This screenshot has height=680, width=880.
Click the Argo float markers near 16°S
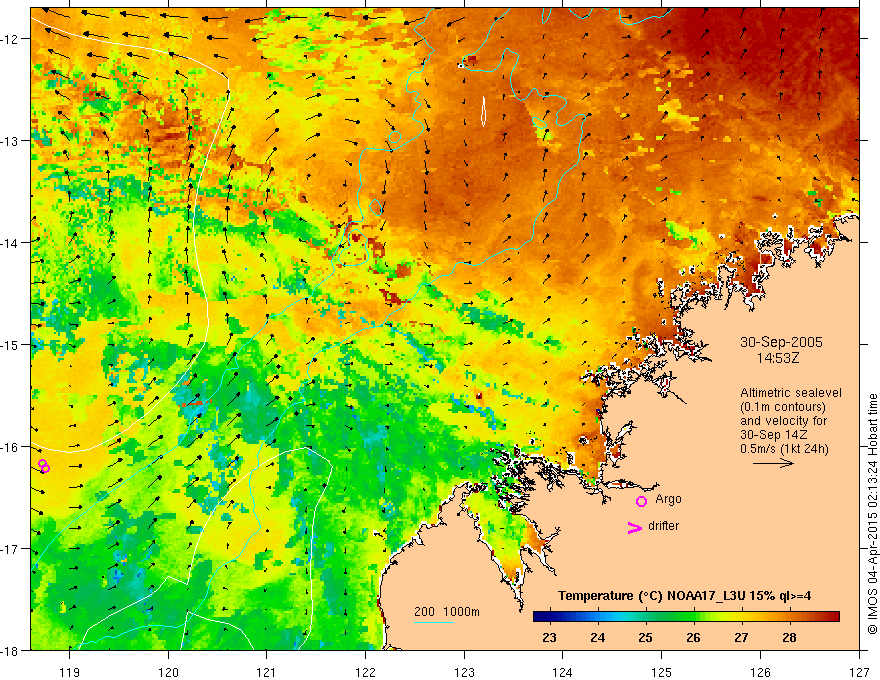click(x=44, y=466)
